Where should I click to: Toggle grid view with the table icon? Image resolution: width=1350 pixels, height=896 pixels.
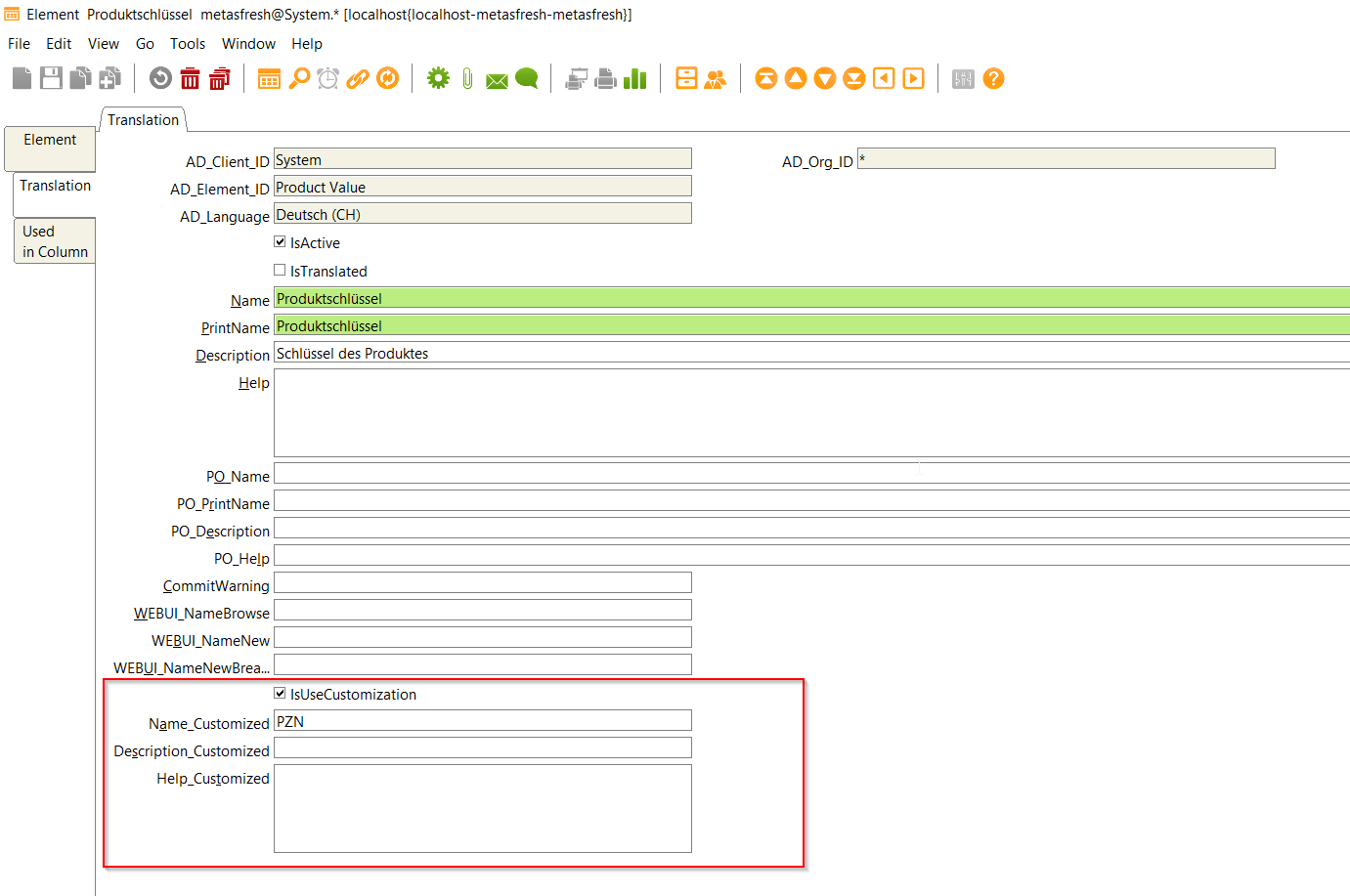[x=269, y=78]
